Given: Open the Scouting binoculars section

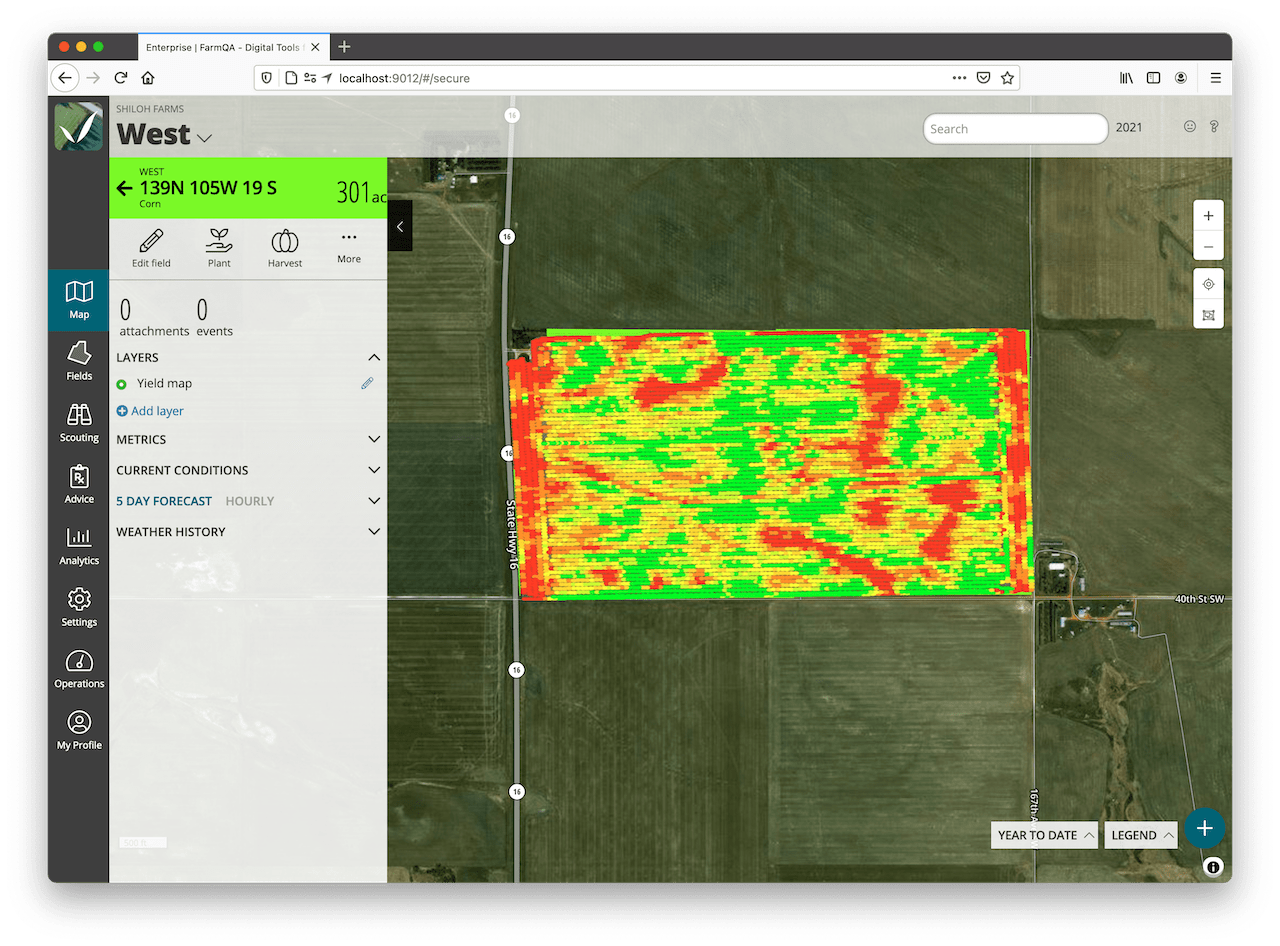Looking at the screenshot, I should [x=79, y=423].
